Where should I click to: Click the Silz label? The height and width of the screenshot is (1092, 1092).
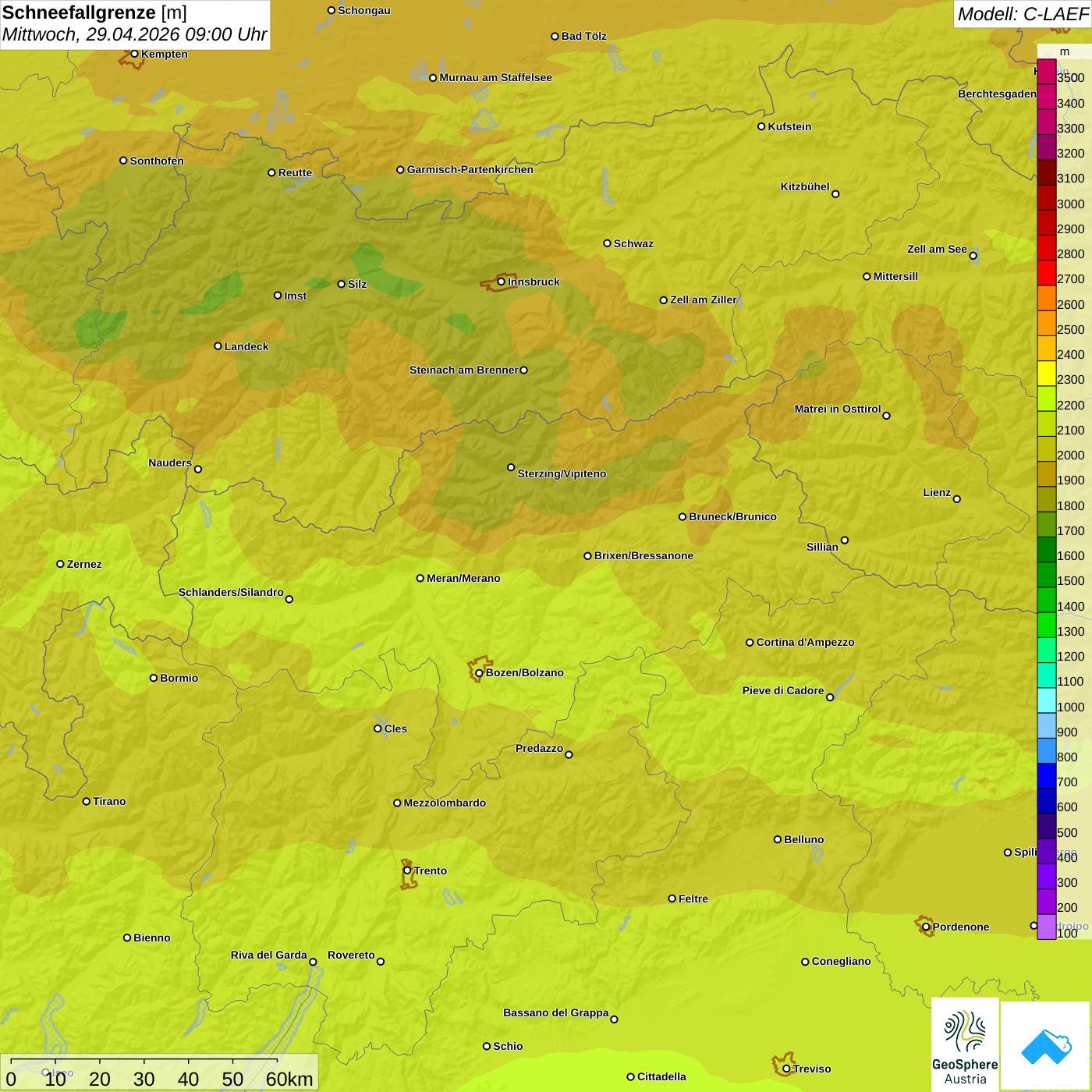tap(357, 284)
